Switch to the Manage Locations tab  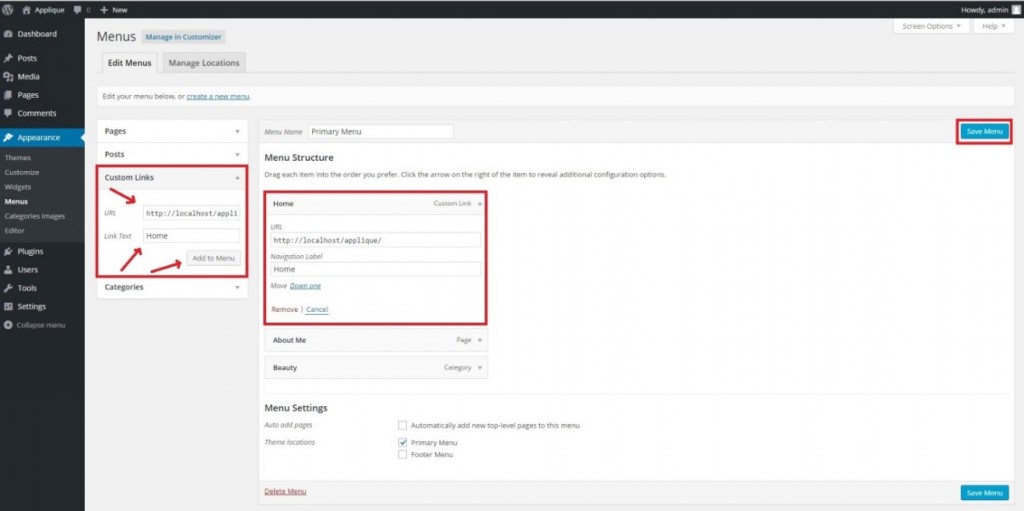[204, 63]
